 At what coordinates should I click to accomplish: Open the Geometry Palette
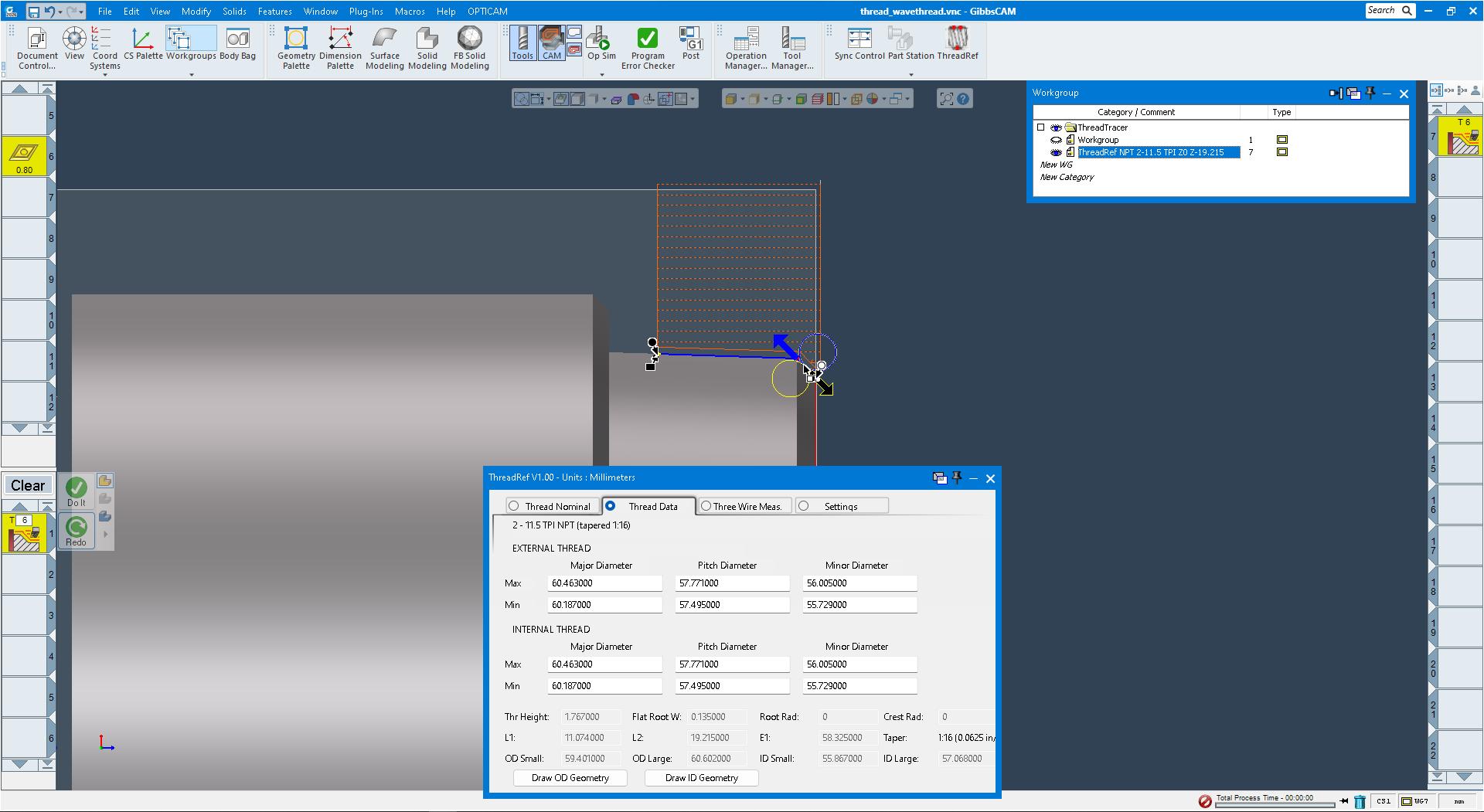point(295,45)
